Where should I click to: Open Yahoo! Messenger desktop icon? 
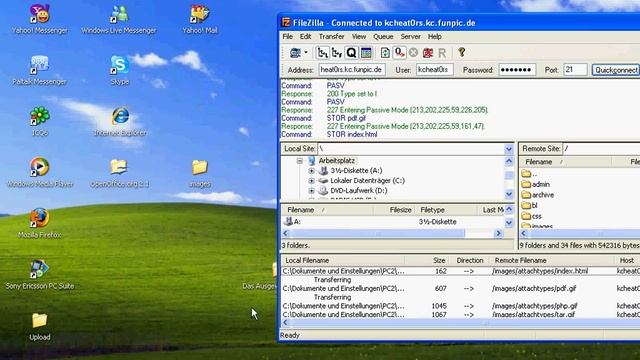(x=40, y=19)
